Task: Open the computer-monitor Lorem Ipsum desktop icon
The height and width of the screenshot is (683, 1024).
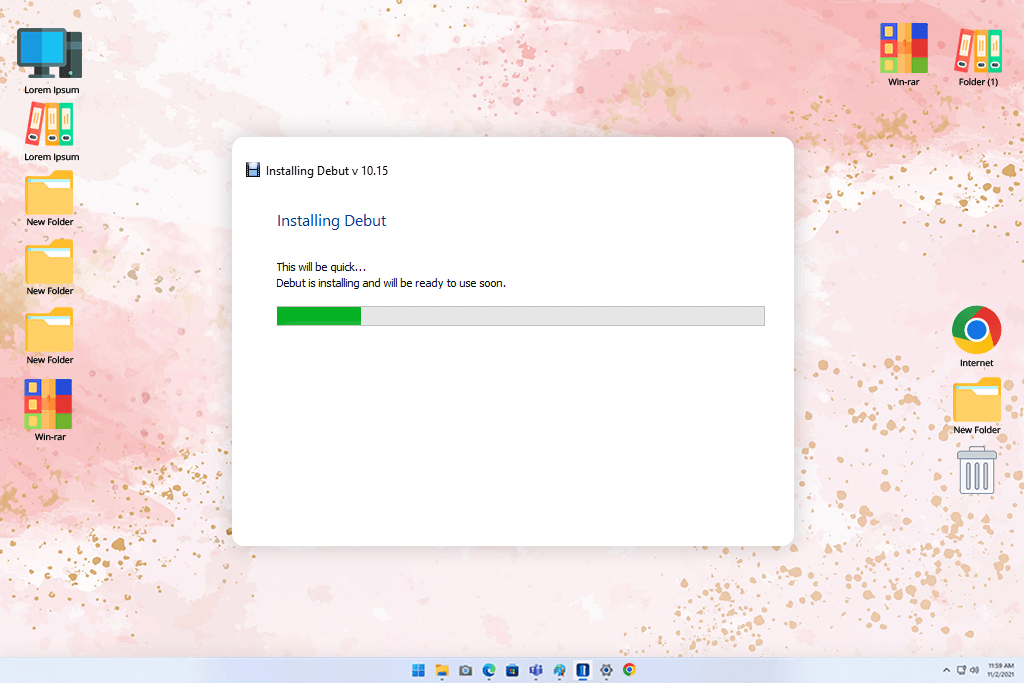Action: point(50,54)
